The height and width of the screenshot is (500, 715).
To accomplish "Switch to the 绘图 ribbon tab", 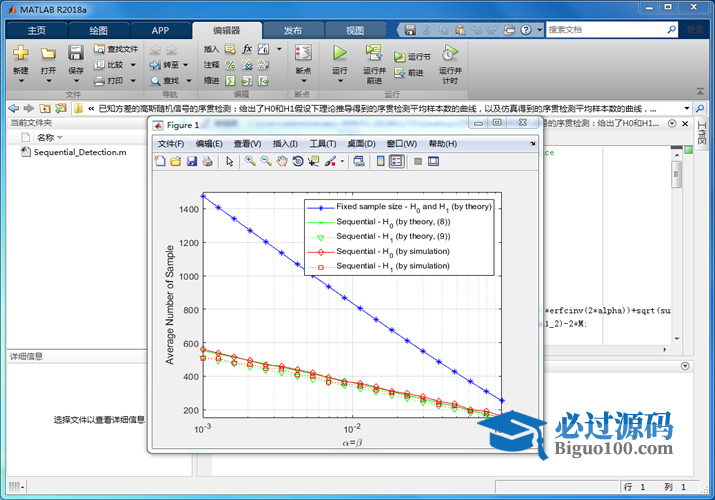I will pyautogui.click(x=98, y=31).
